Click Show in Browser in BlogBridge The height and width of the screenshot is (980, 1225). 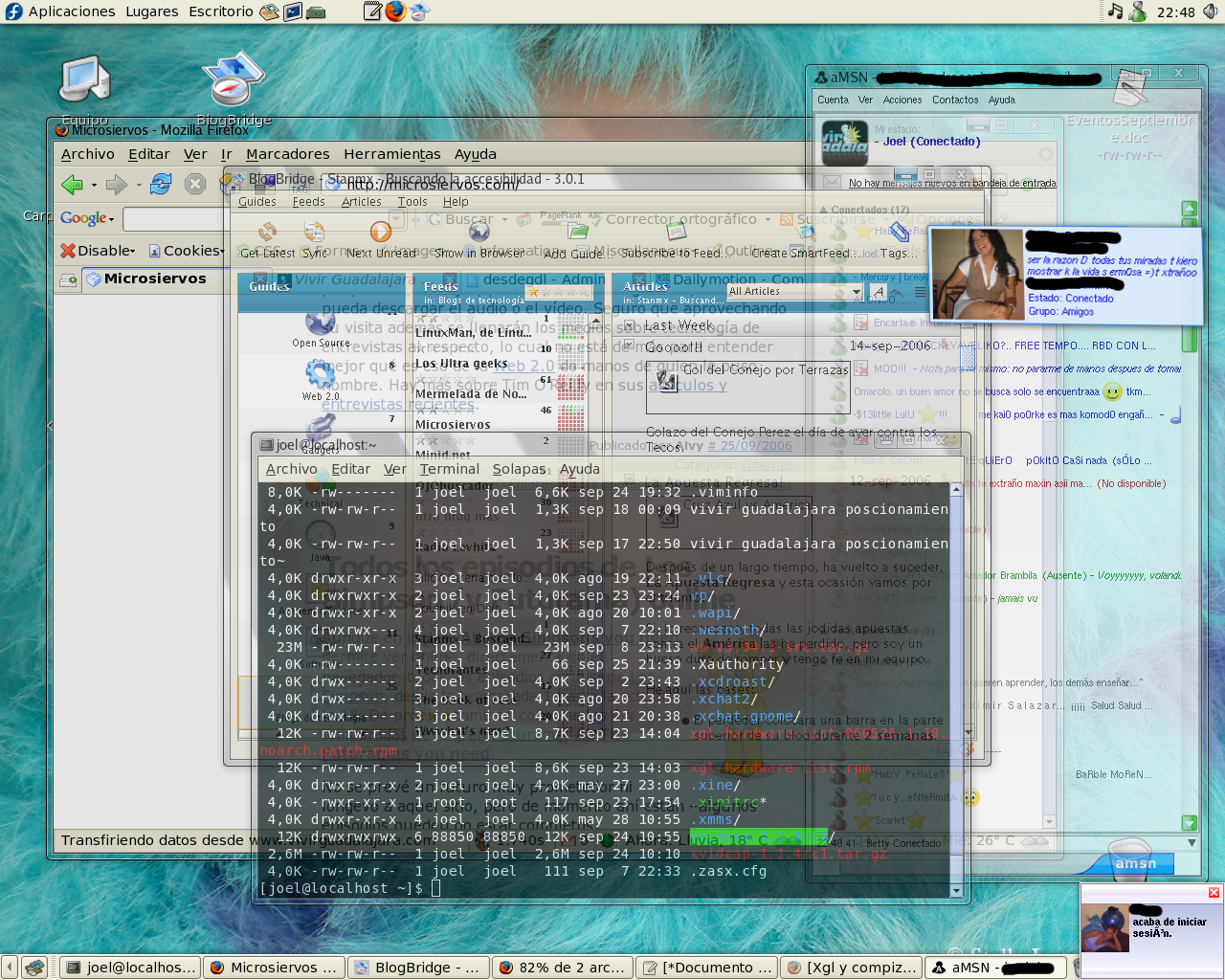coord(479,239)
